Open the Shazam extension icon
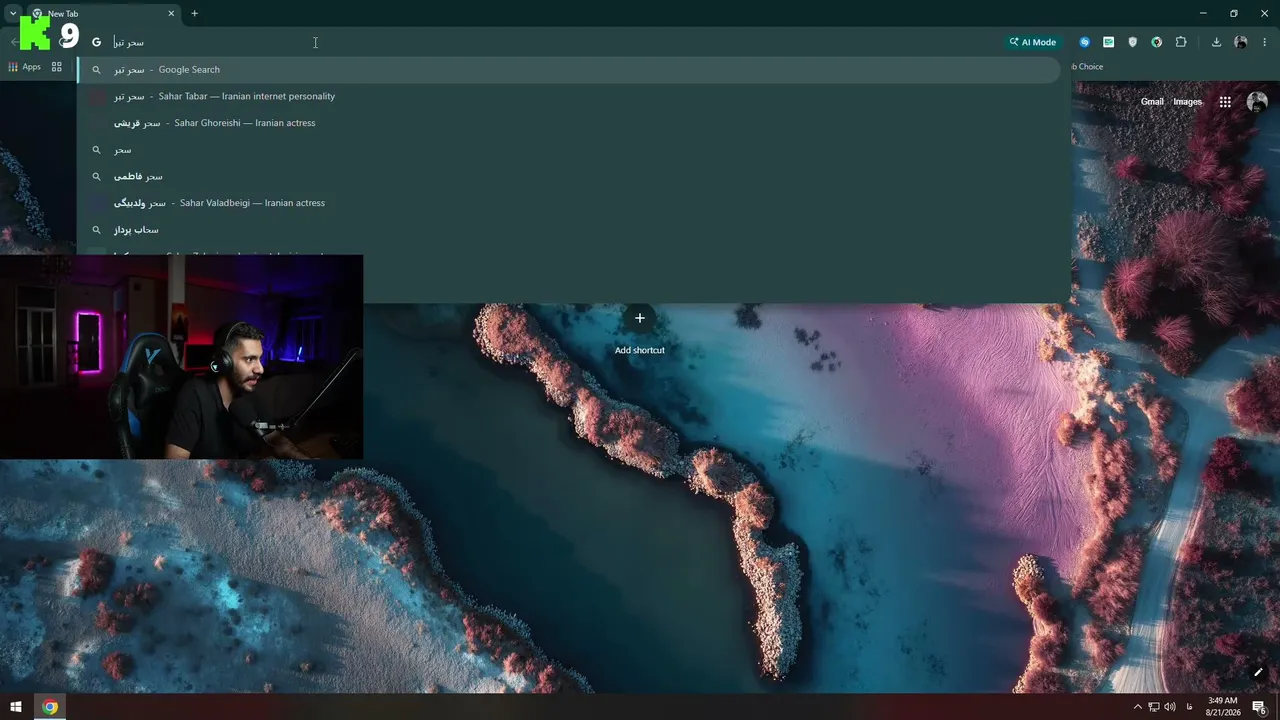The height and width of the screenshot is (720, 1280). [1084, 42]
